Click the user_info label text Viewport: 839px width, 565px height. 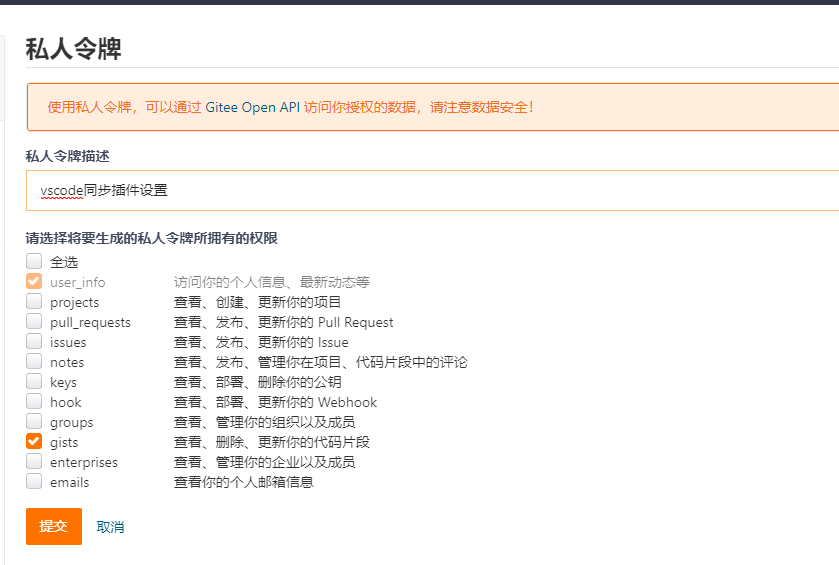pyautogui.click(x=78, y=282)
